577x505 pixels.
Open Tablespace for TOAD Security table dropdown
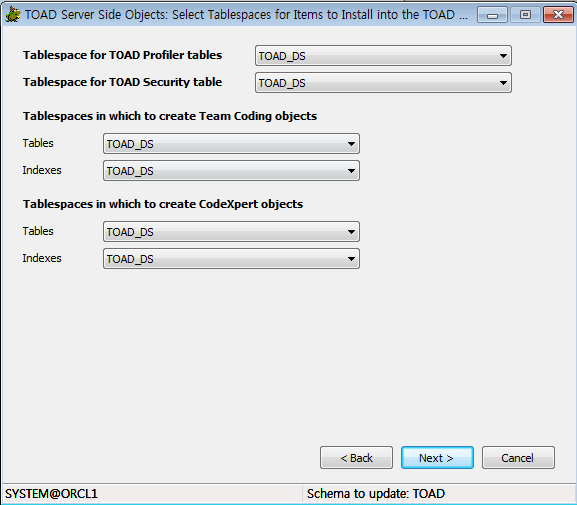[383, 83]
